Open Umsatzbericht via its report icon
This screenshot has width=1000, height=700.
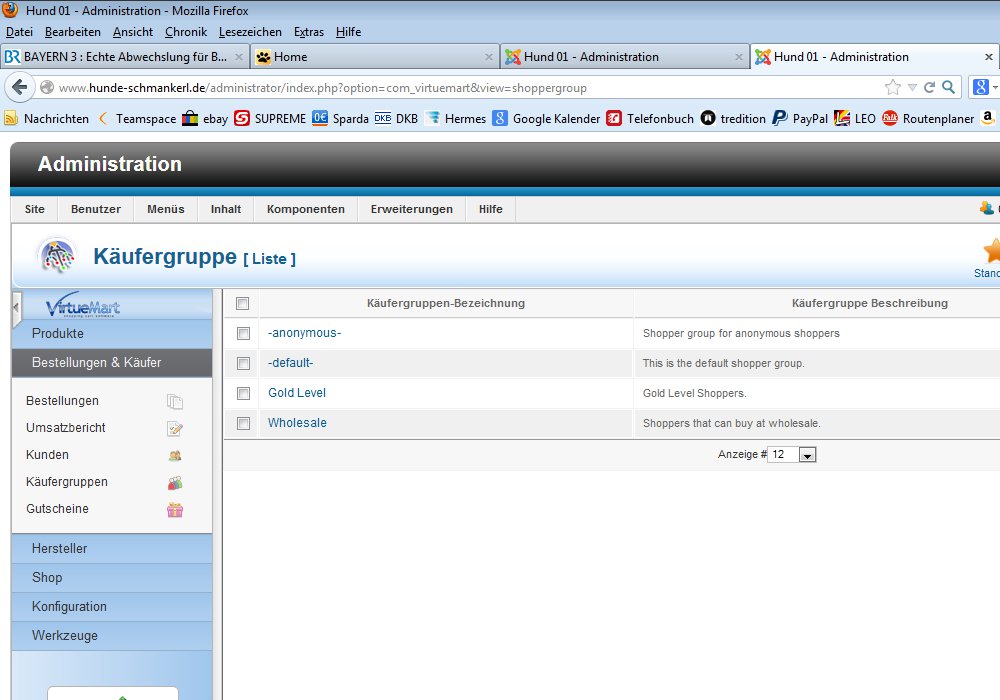pyautogui.click(x=175, y=429)
